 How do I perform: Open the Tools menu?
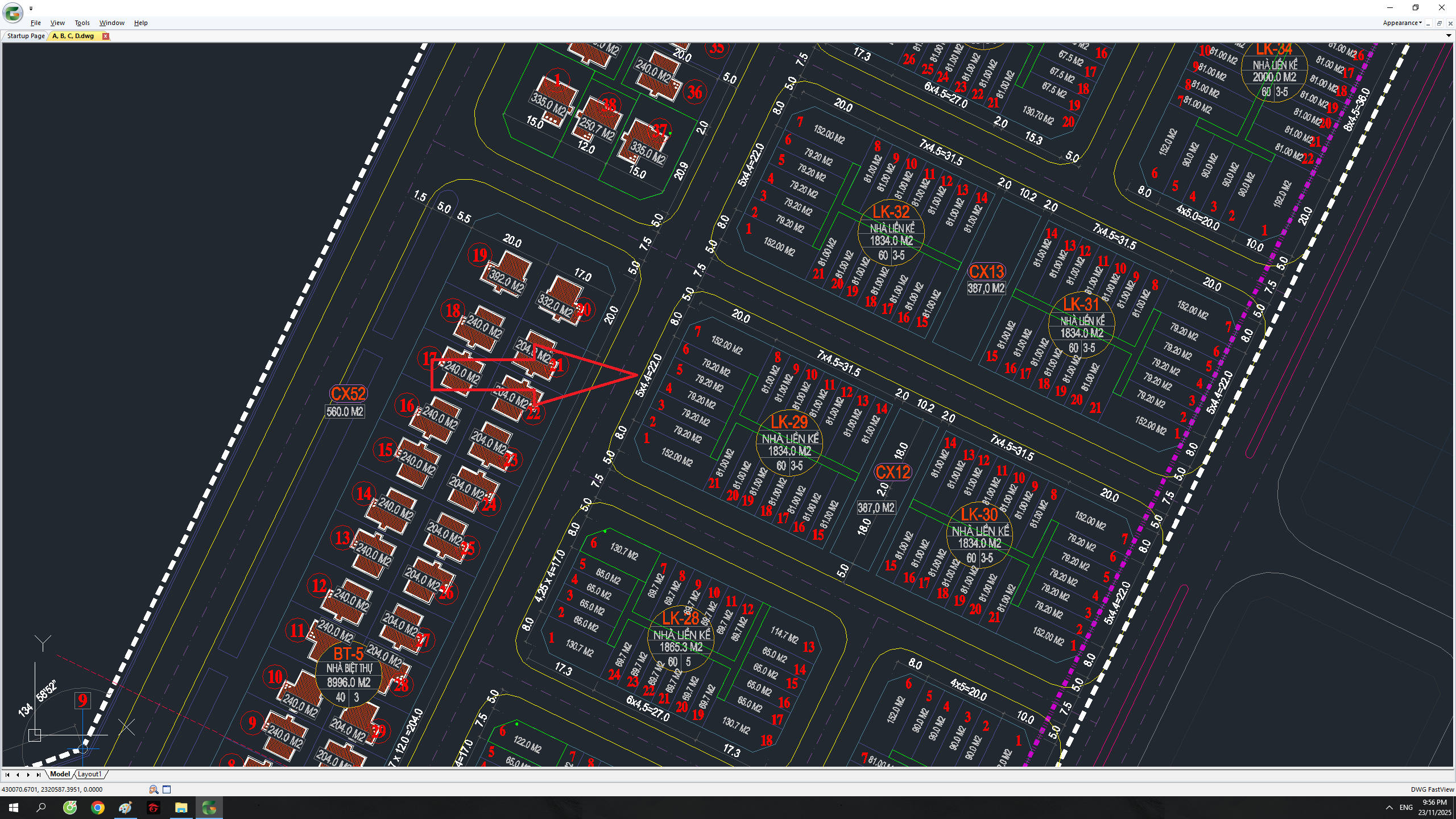click(82, 23)
